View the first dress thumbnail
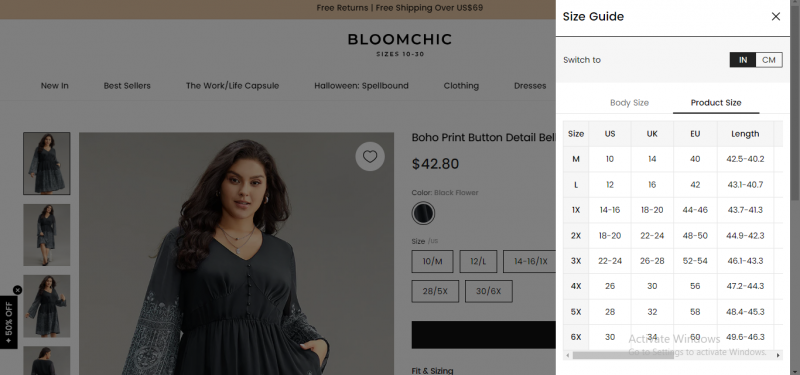Screen dimensions: 800x375 click(46, 163)
